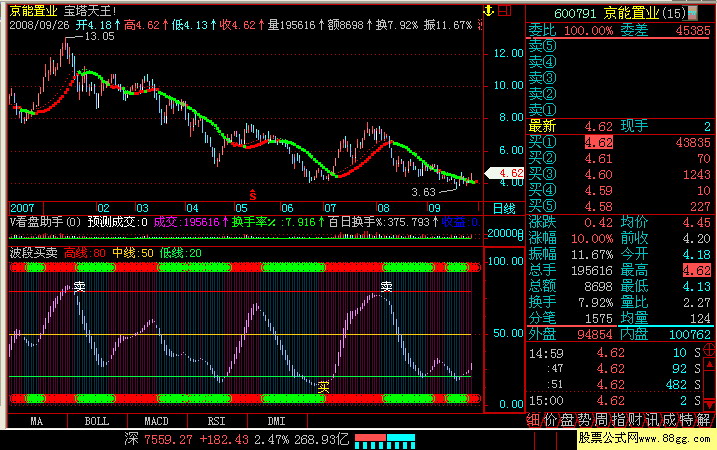
Task: Click the 波段买卖 indicator name
Action: (33, 253)
